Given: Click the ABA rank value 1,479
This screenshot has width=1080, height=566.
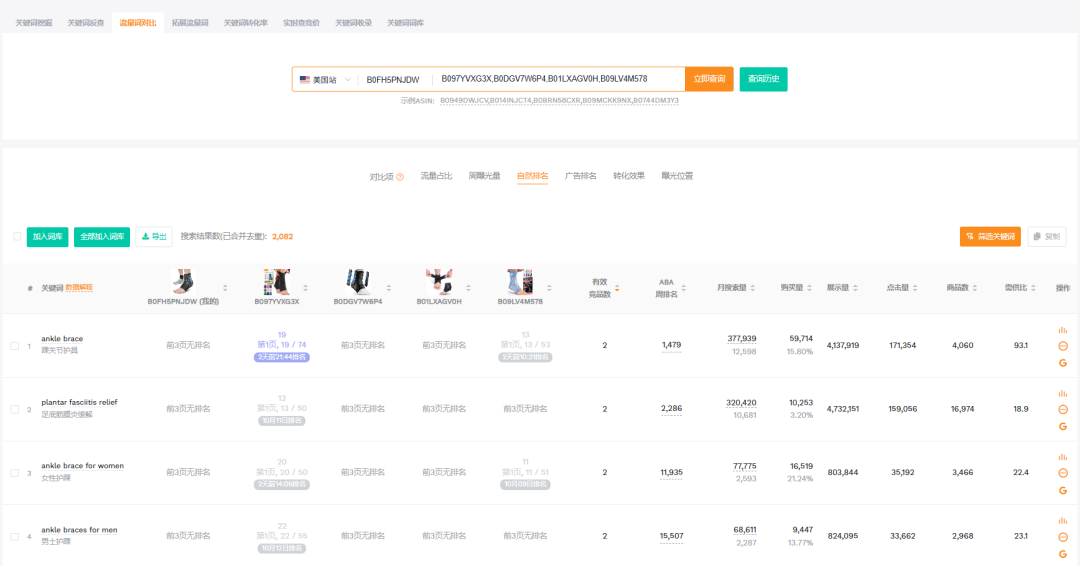Looking at the screenshot, I should pos(672,345).
